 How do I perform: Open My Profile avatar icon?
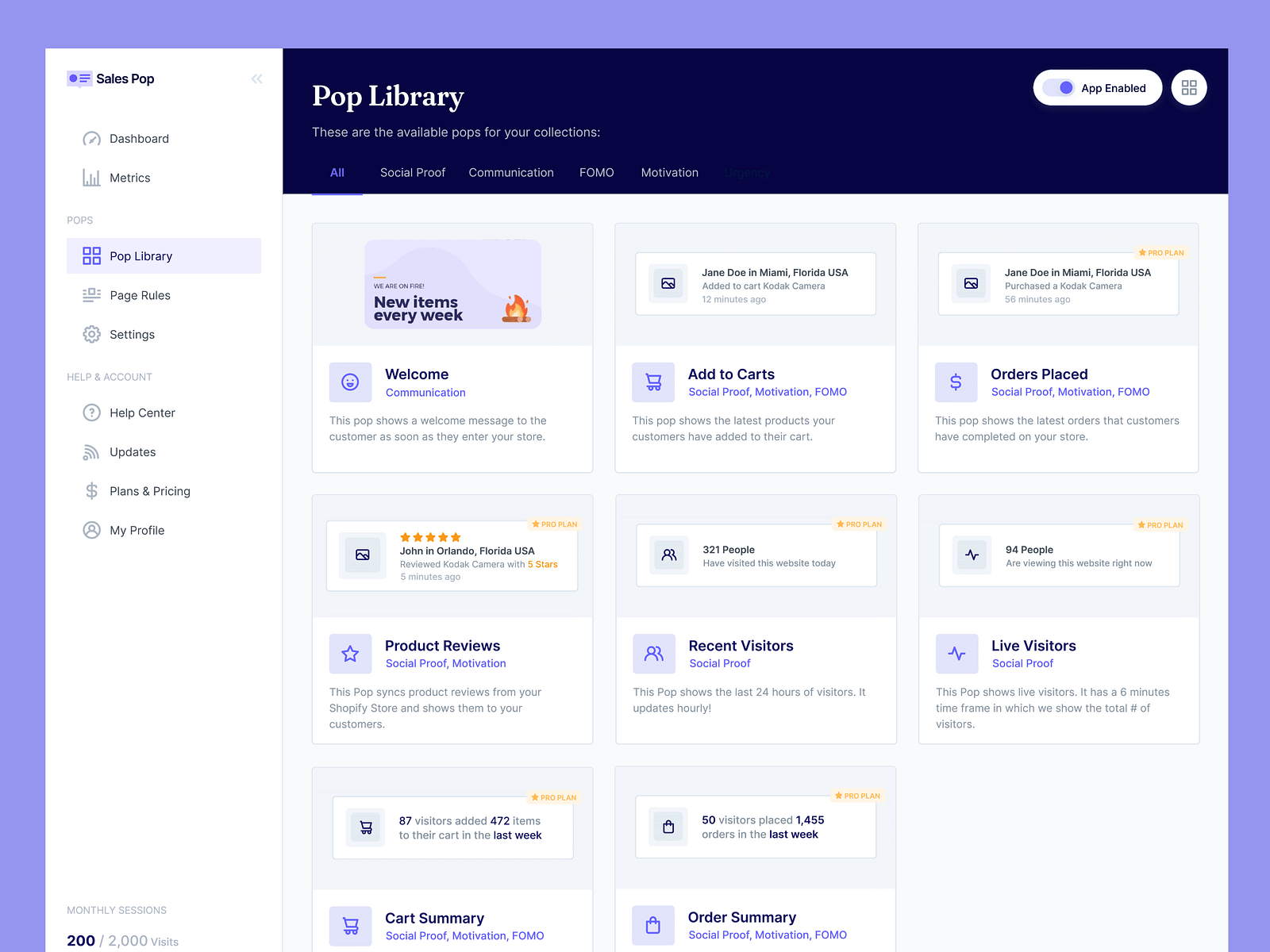90,530
